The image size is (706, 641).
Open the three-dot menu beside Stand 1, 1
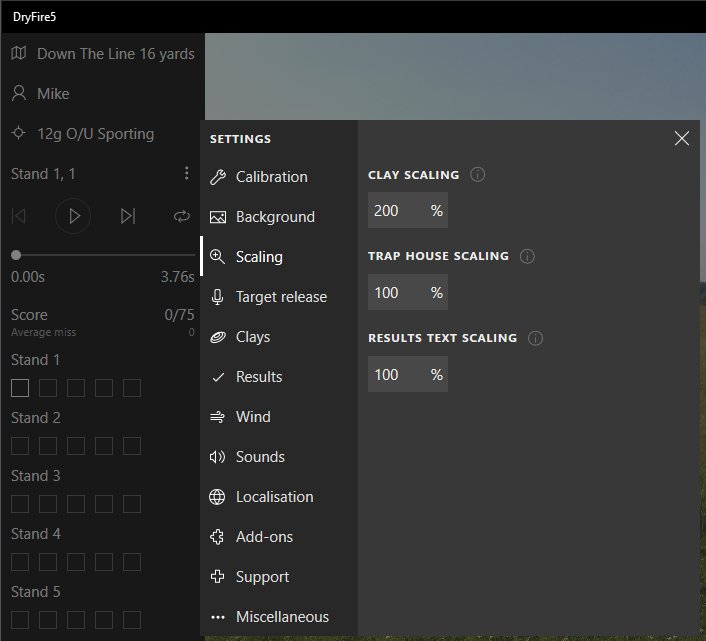[x=186, y=174]
